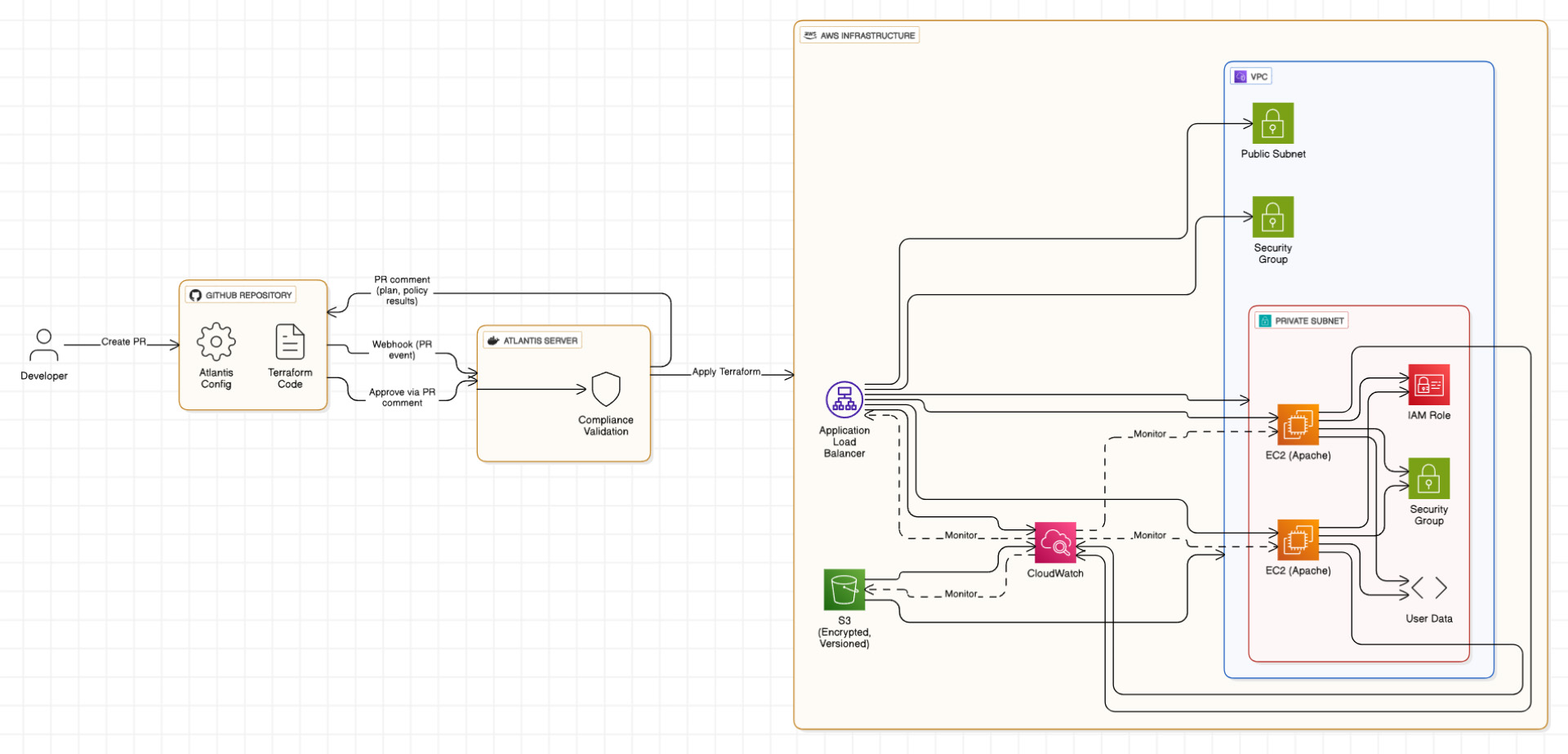Click the Compliance Validation shield icon

coord(606,390)
